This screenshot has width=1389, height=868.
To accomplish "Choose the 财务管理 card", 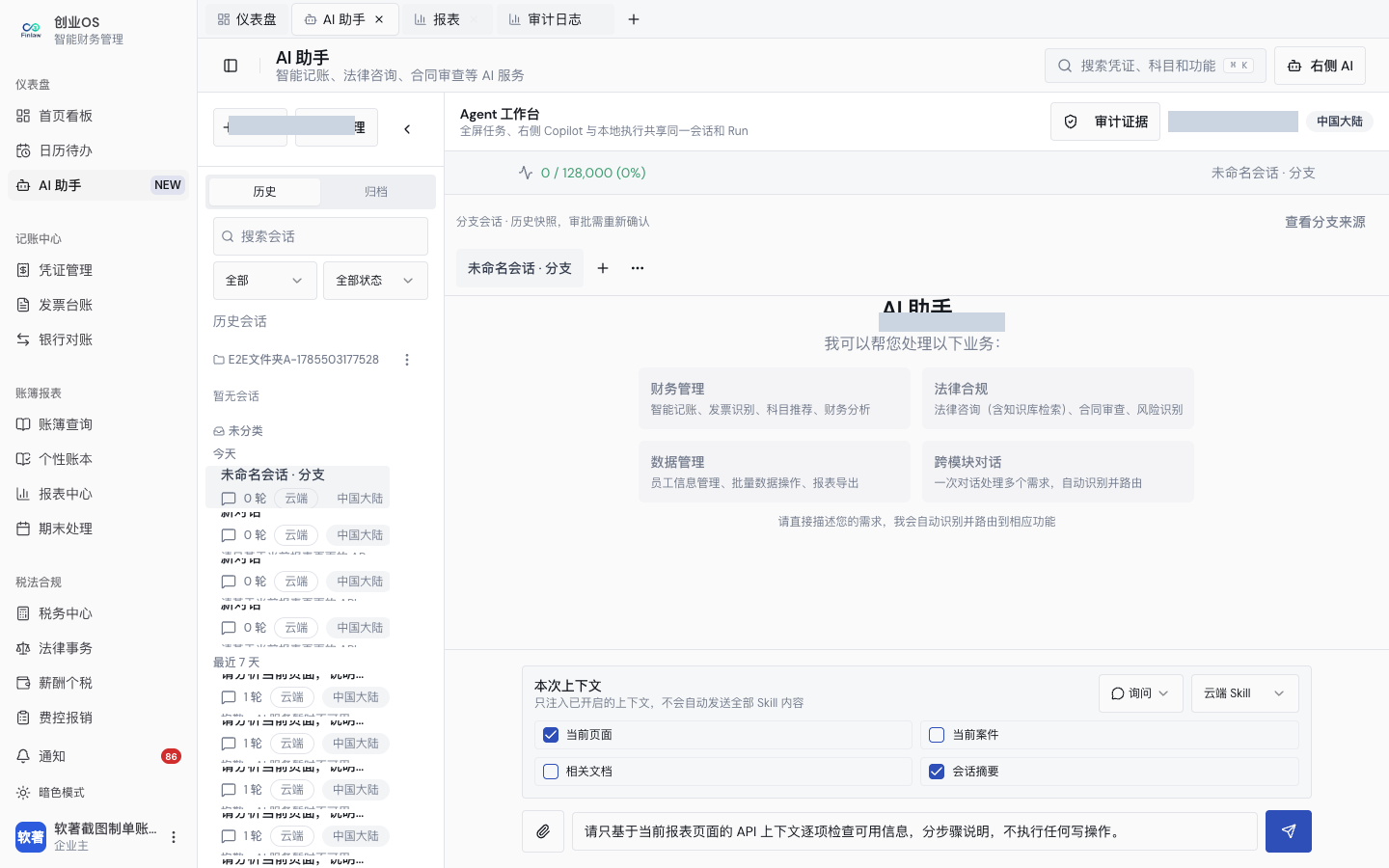I will (775, 398).
